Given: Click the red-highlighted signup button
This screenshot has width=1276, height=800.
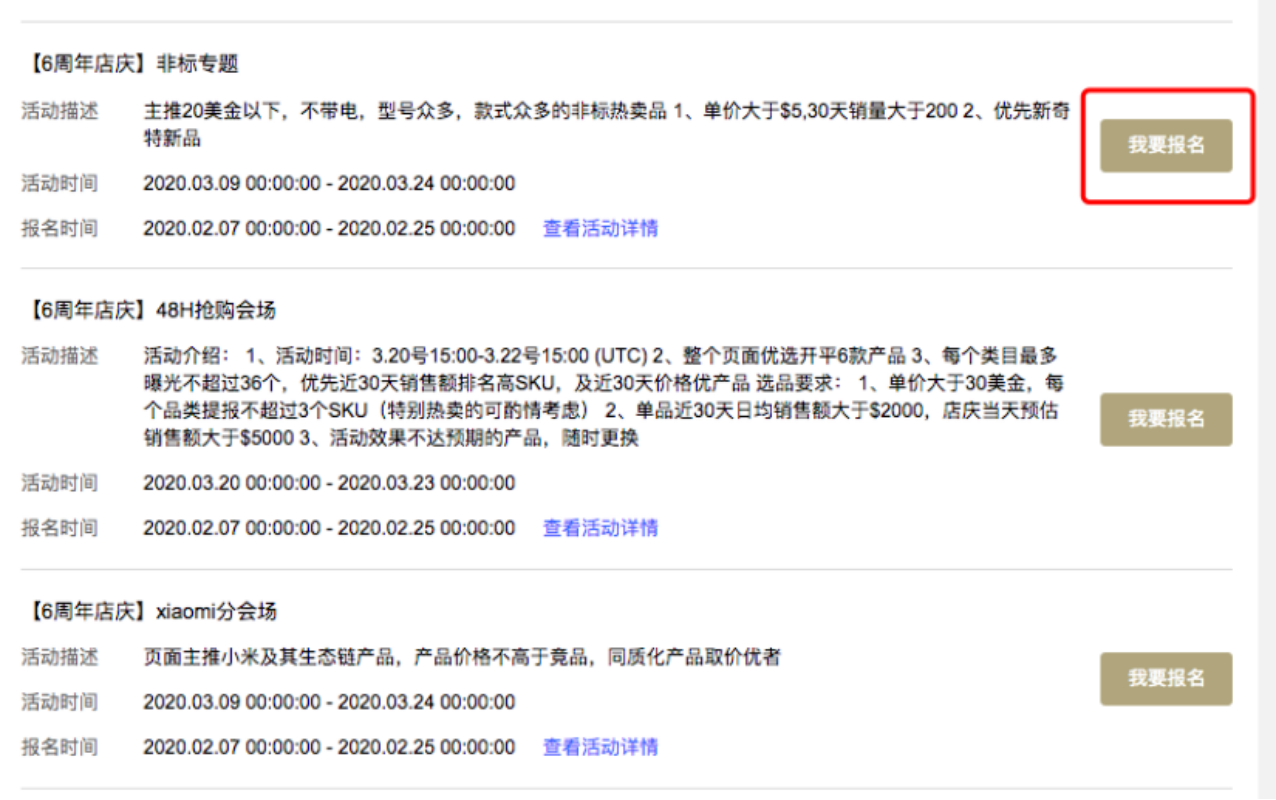Looking at the screenshot, I should 1167,145.
